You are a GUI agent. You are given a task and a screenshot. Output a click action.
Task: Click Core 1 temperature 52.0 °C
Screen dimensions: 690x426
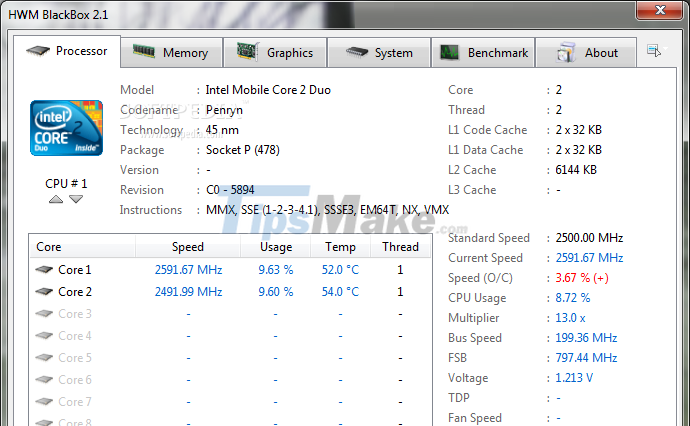pyautogui.click(x=340, y=270)
